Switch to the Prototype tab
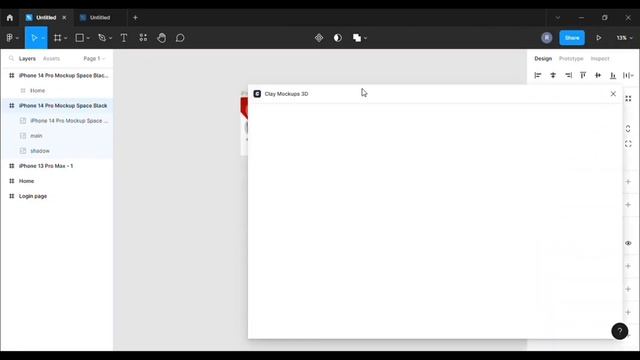The image size is (640, 360). pos(571,59)
